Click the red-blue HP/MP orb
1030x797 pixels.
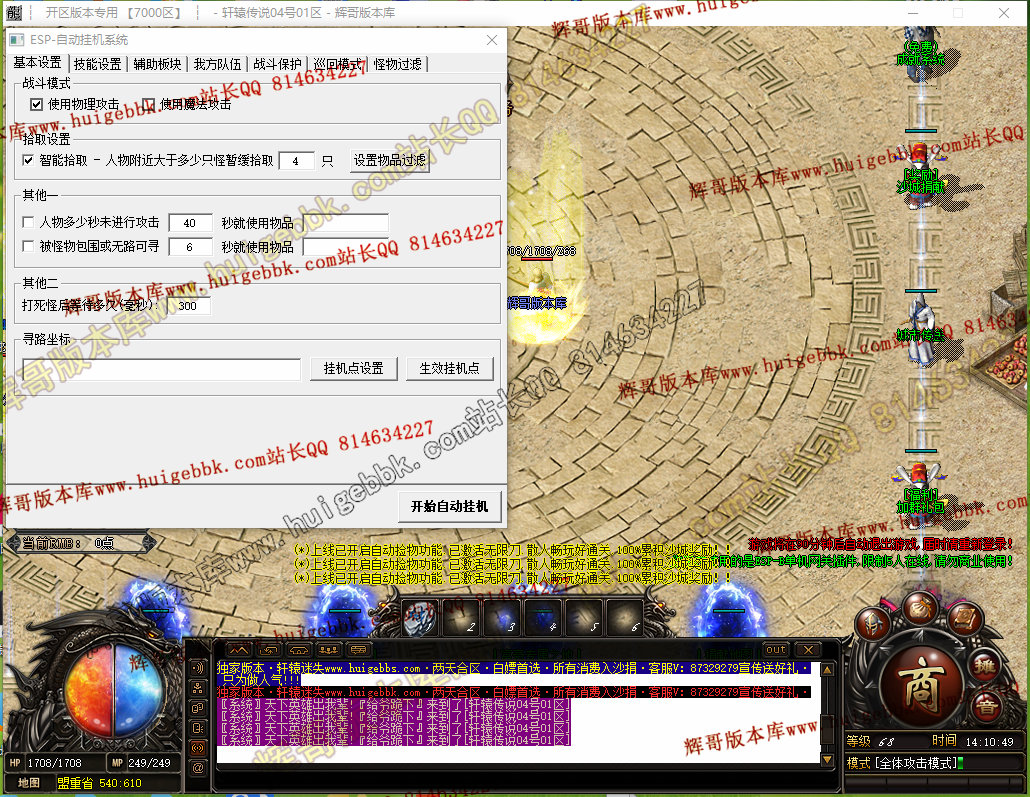(x=115, y=691)
